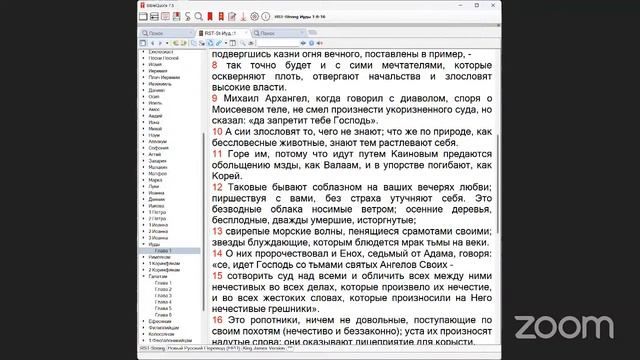The image size is (640, 360).
Task: Open the Strong's numbers S icon
Action: point(187,16)
